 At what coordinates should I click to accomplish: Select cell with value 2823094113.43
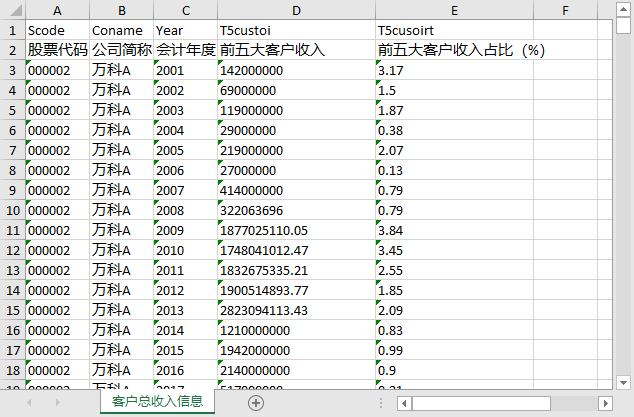pos(296,310)
